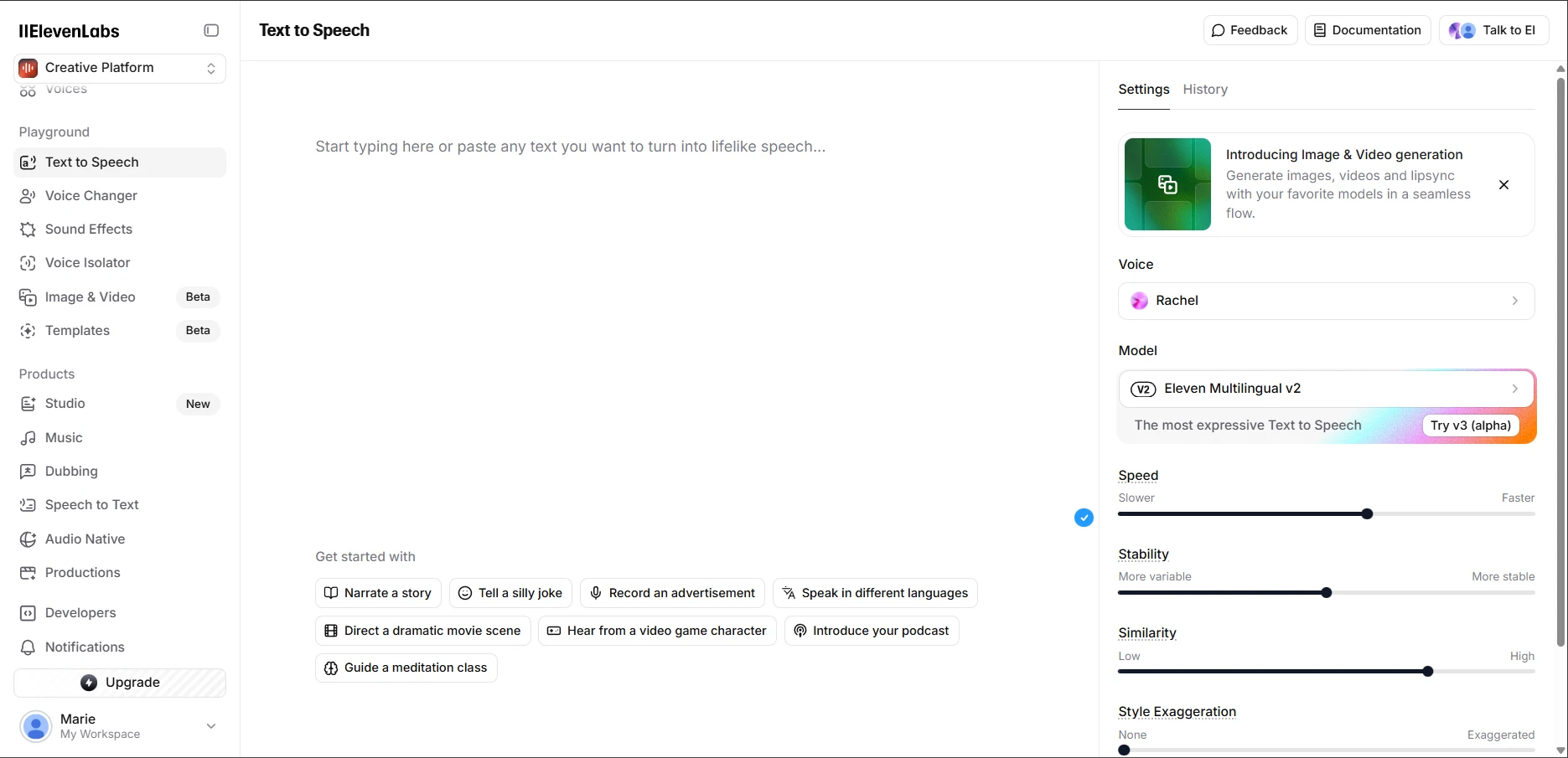Click the settings panel vertical scrollbar
1568x758 pixels.
click(x=1560, y=363)
